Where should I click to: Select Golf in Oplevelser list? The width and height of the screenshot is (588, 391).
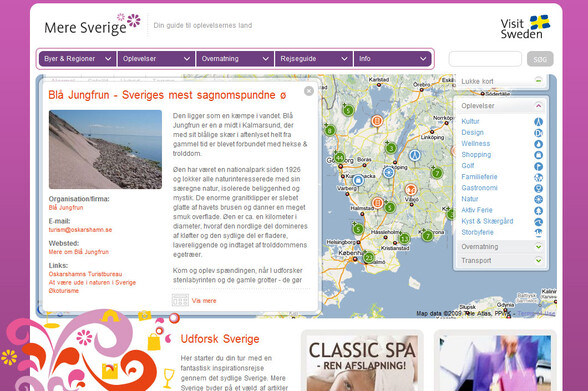468,166
